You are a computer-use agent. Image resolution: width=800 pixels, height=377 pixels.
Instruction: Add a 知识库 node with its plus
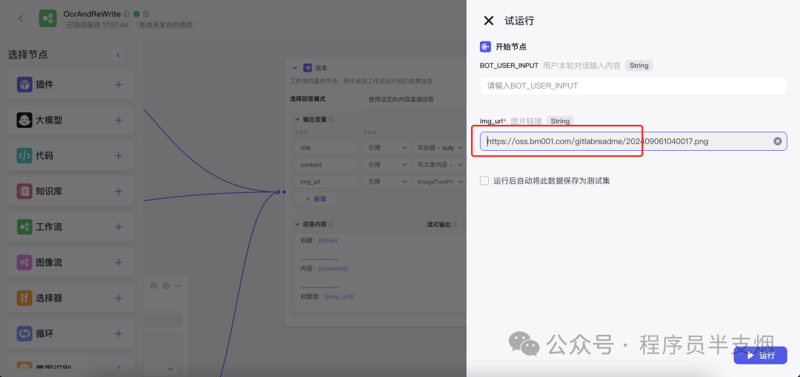pos(118,191)
